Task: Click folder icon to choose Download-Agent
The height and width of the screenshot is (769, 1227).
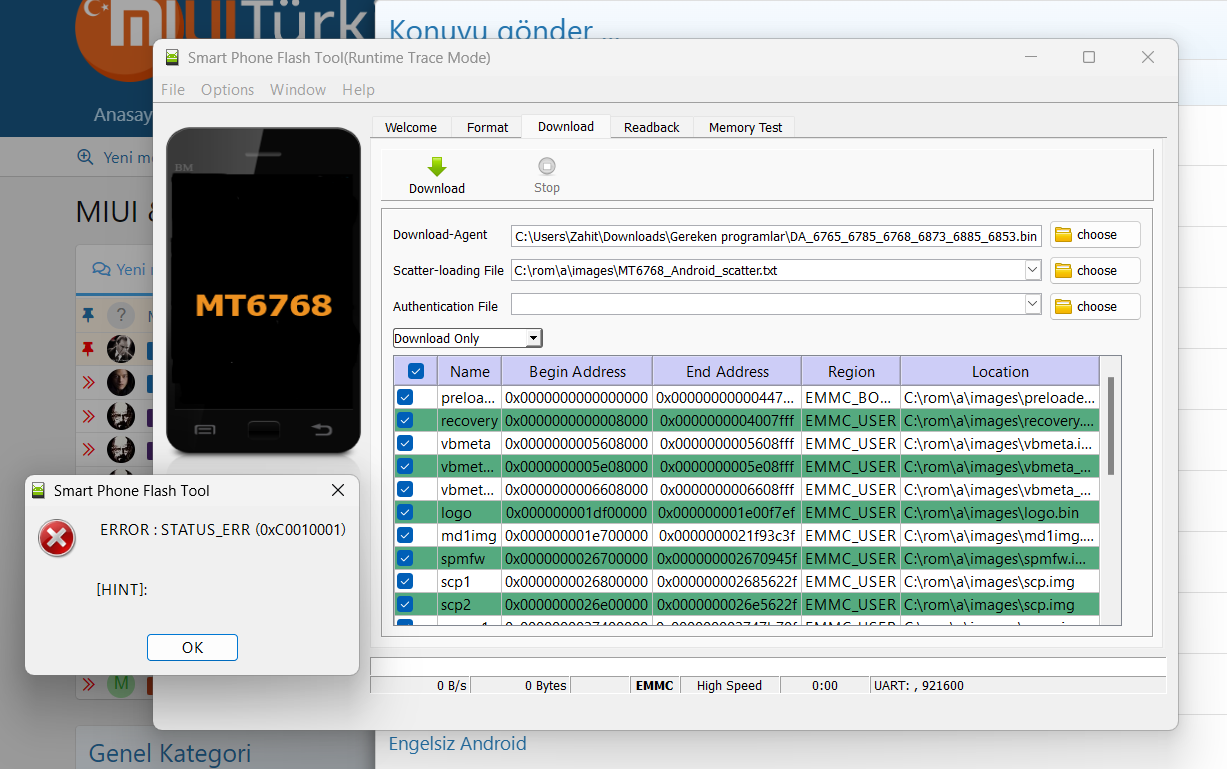Action: 1064,235
